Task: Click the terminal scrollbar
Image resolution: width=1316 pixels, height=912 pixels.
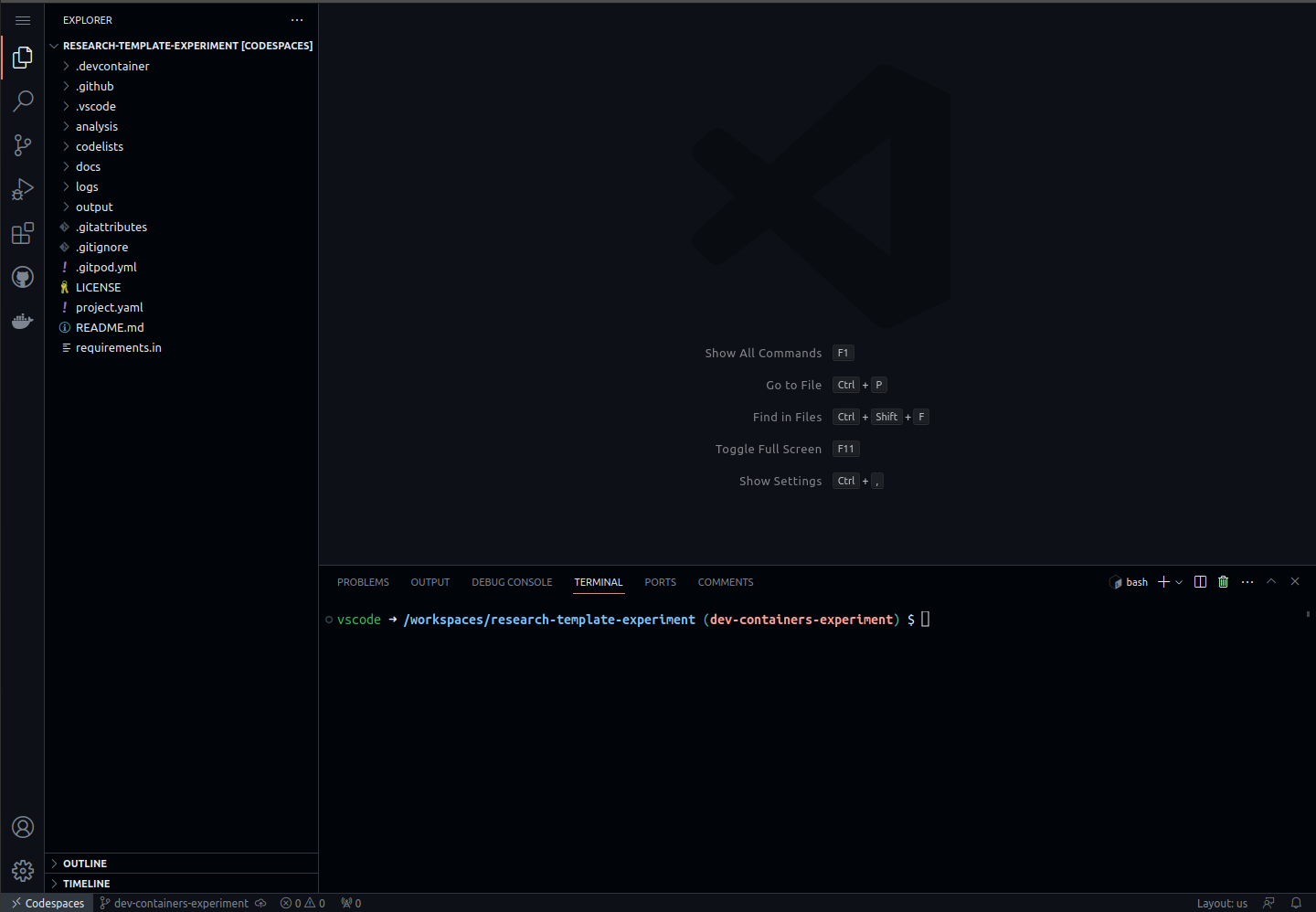Action: 1309,614
